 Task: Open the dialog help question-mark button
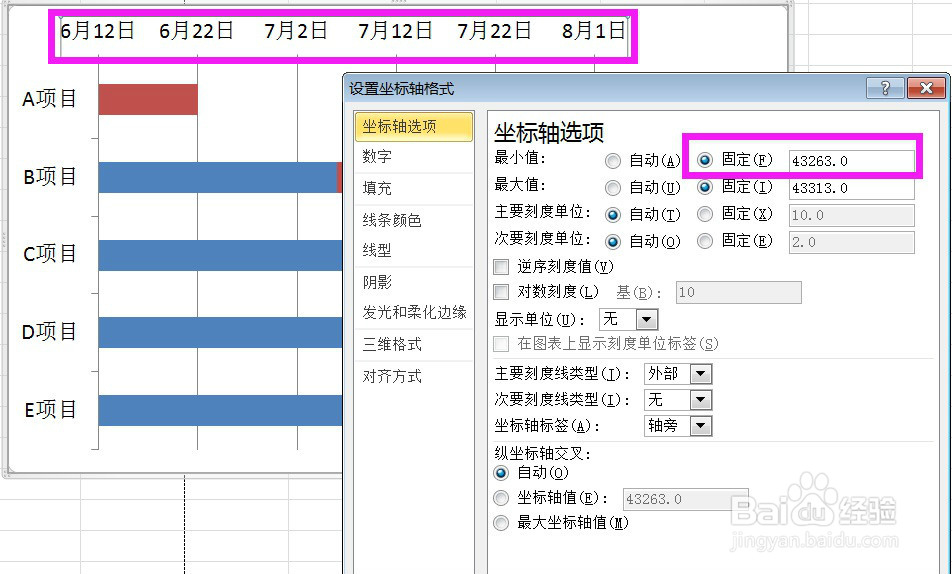pyautogui.click(x=885, y=88)
